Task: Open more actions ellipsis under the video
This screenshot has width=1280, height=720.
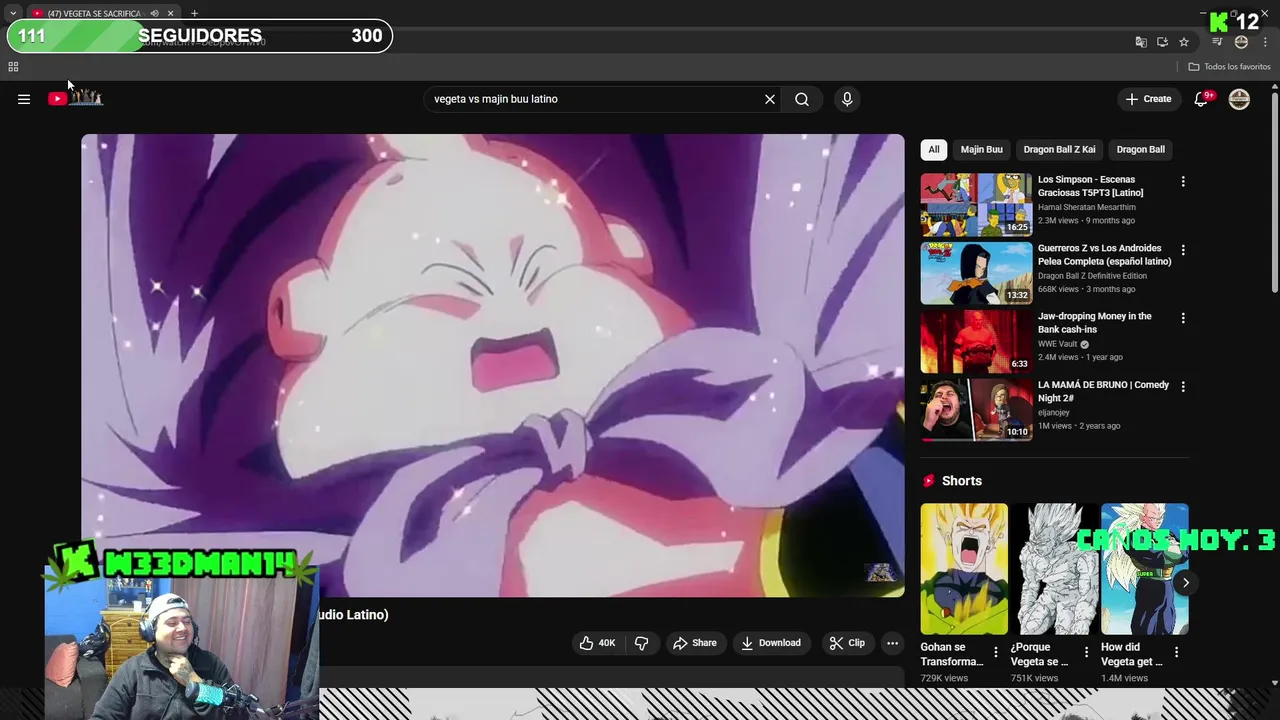Action: click(x=893, y=643)
